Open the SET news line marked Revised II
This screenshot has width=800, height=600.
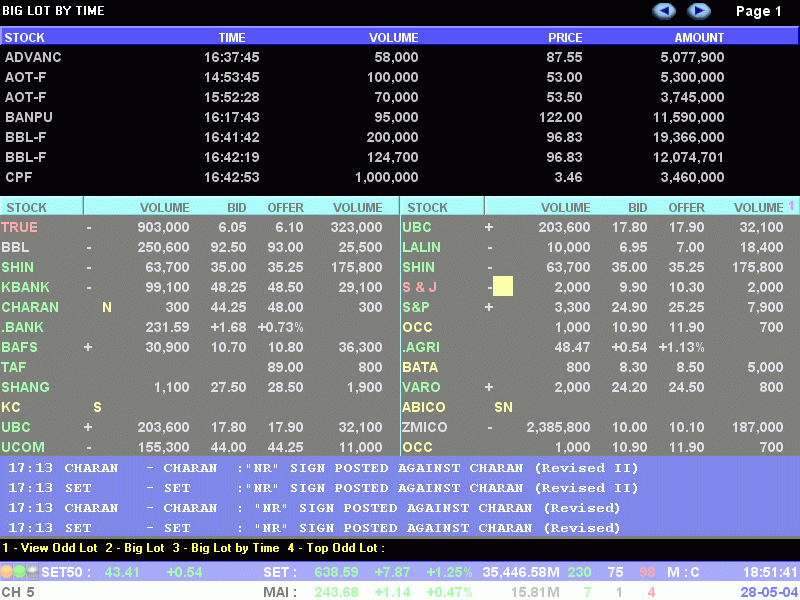323,488
